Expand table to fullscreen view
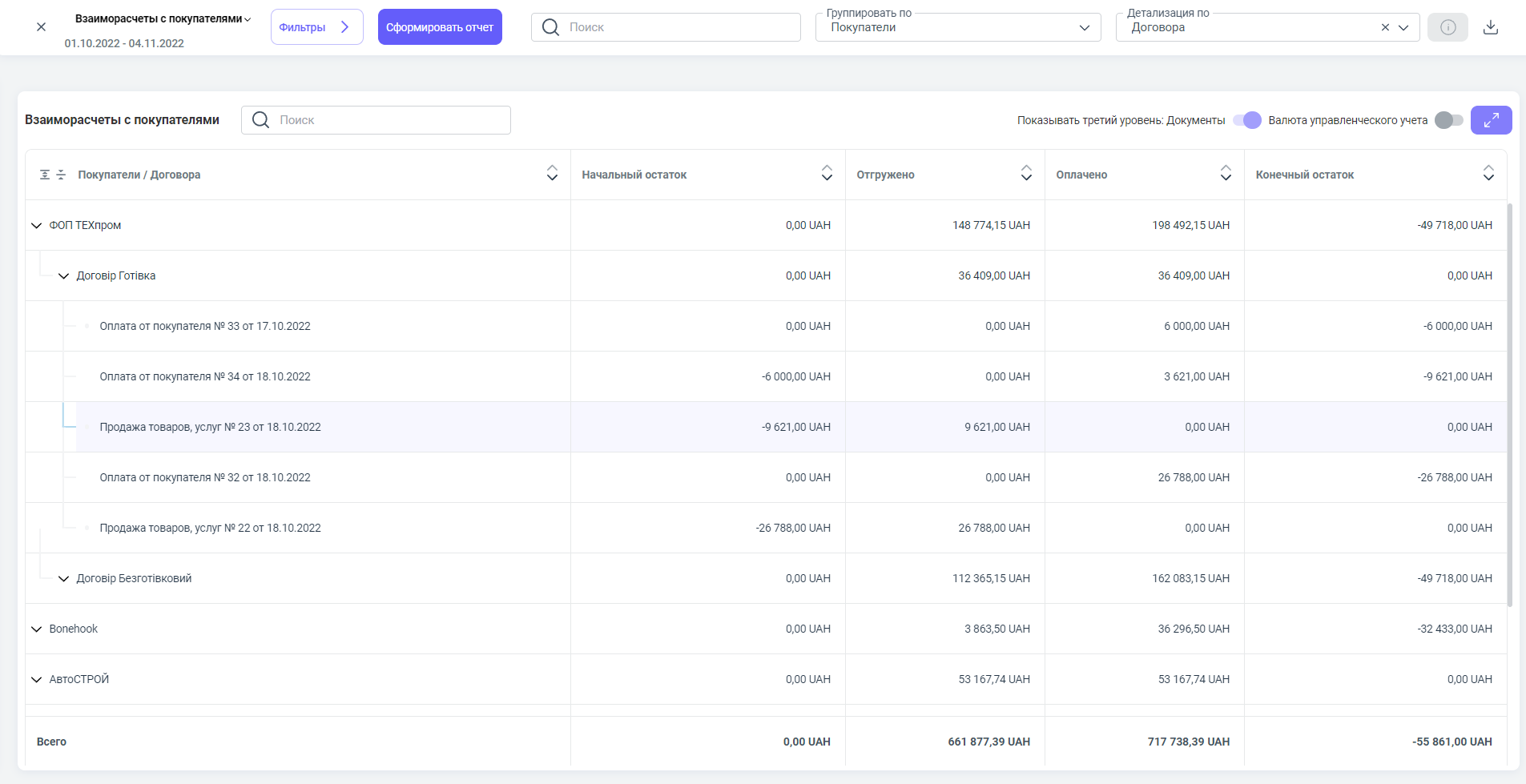Image resolution: width=1526 pixels, height=784 pixels. [x=1491, y=120]
